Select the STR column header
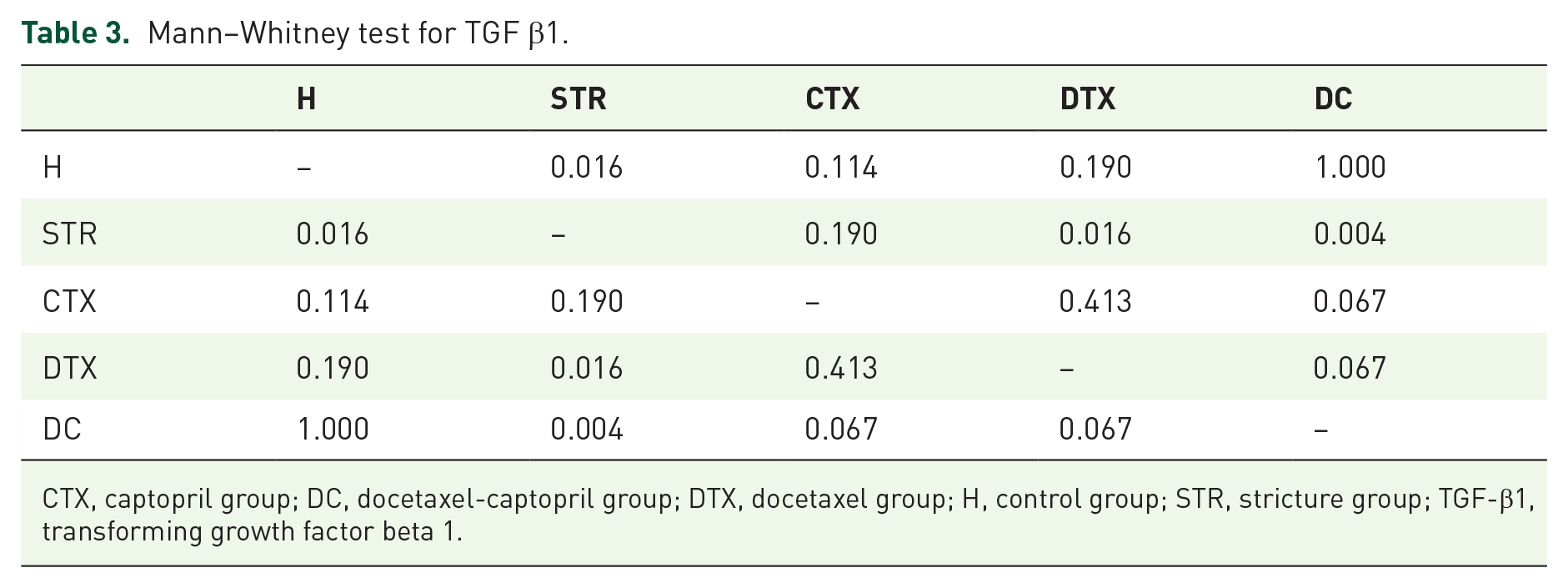1568x588 pixels. point(578,99)
